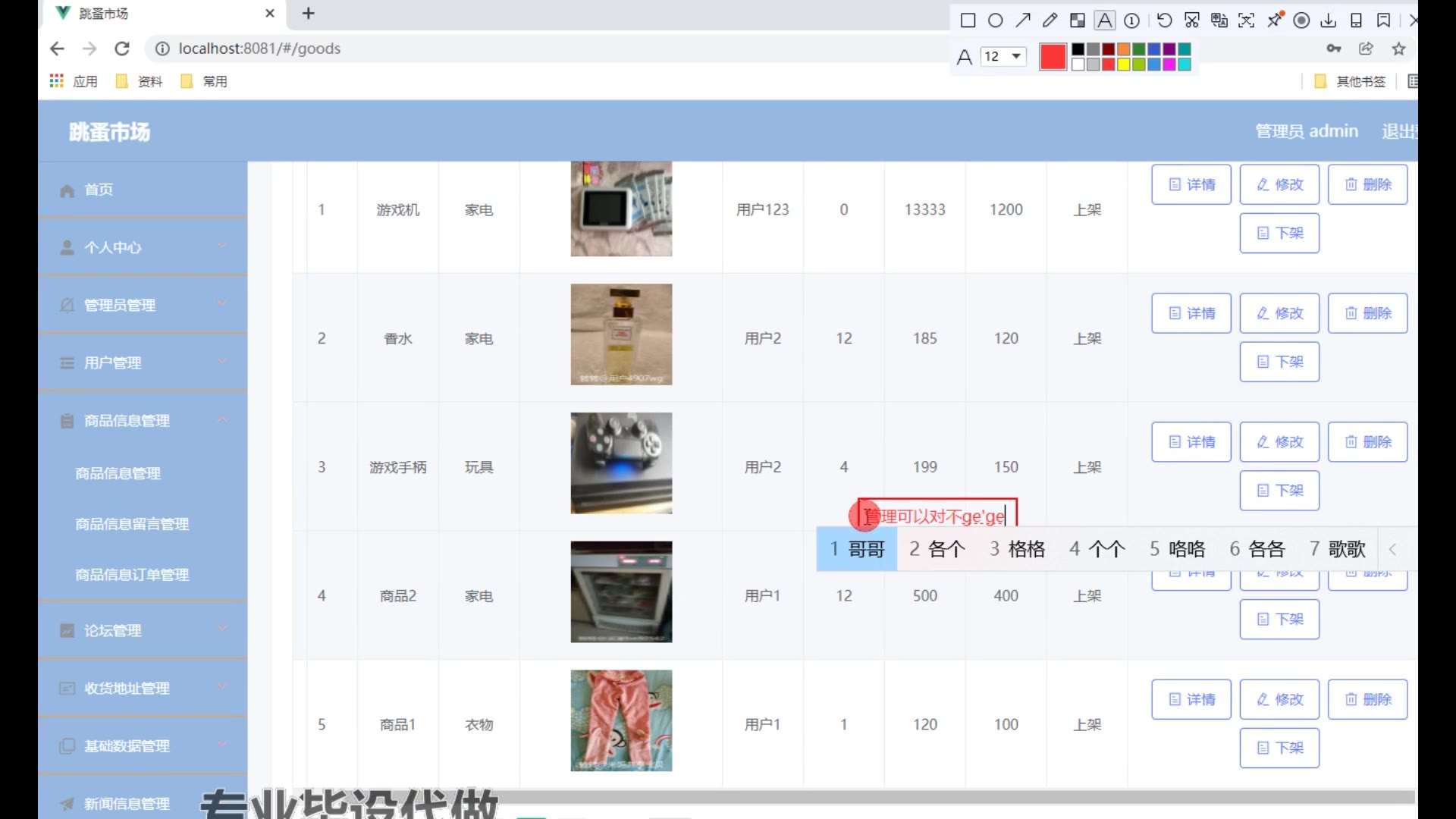Choose the mosaic blur tool

(x=1077, y=20)
